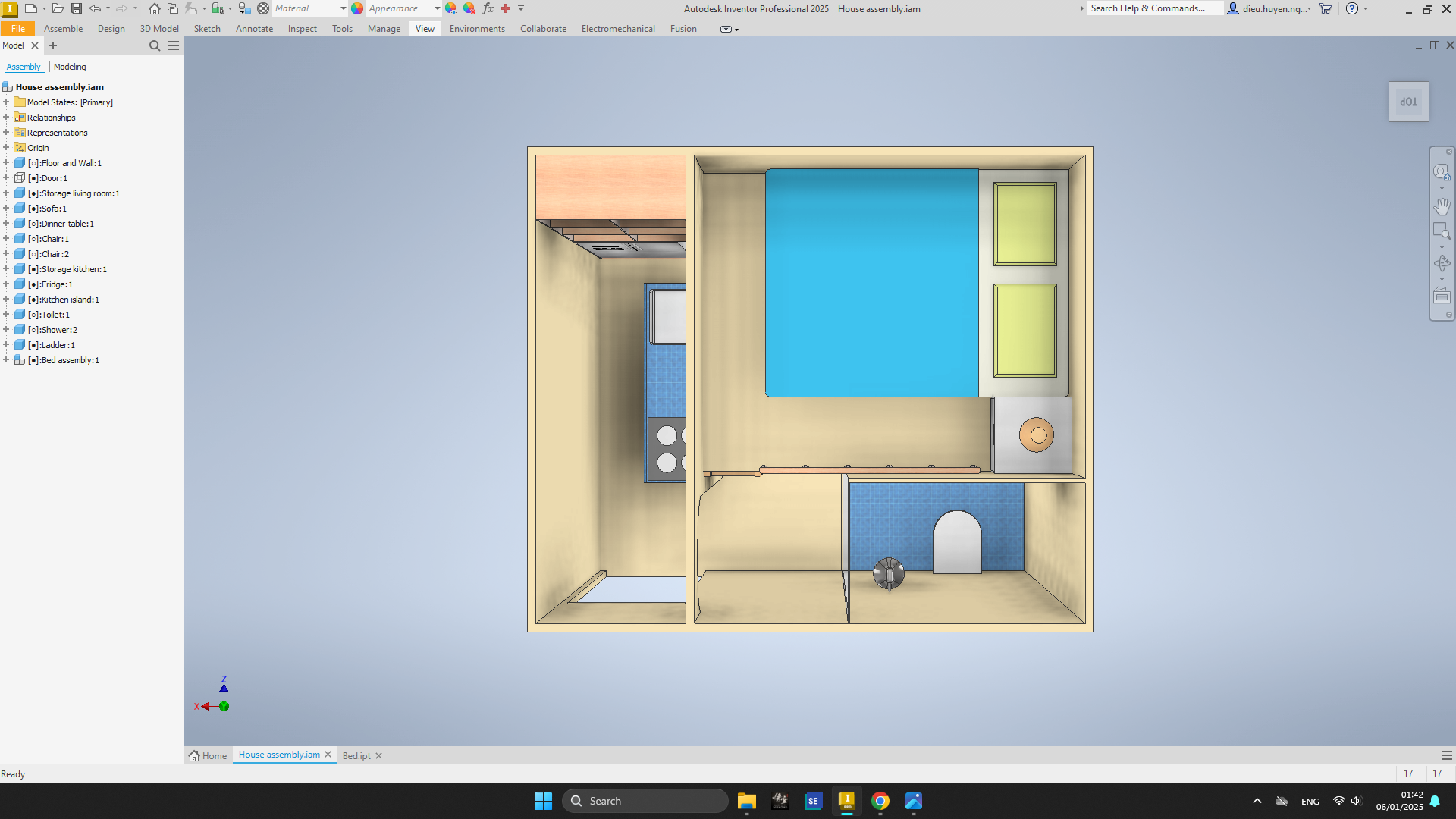Open Google Chrome from taskbar

[880, 801]
